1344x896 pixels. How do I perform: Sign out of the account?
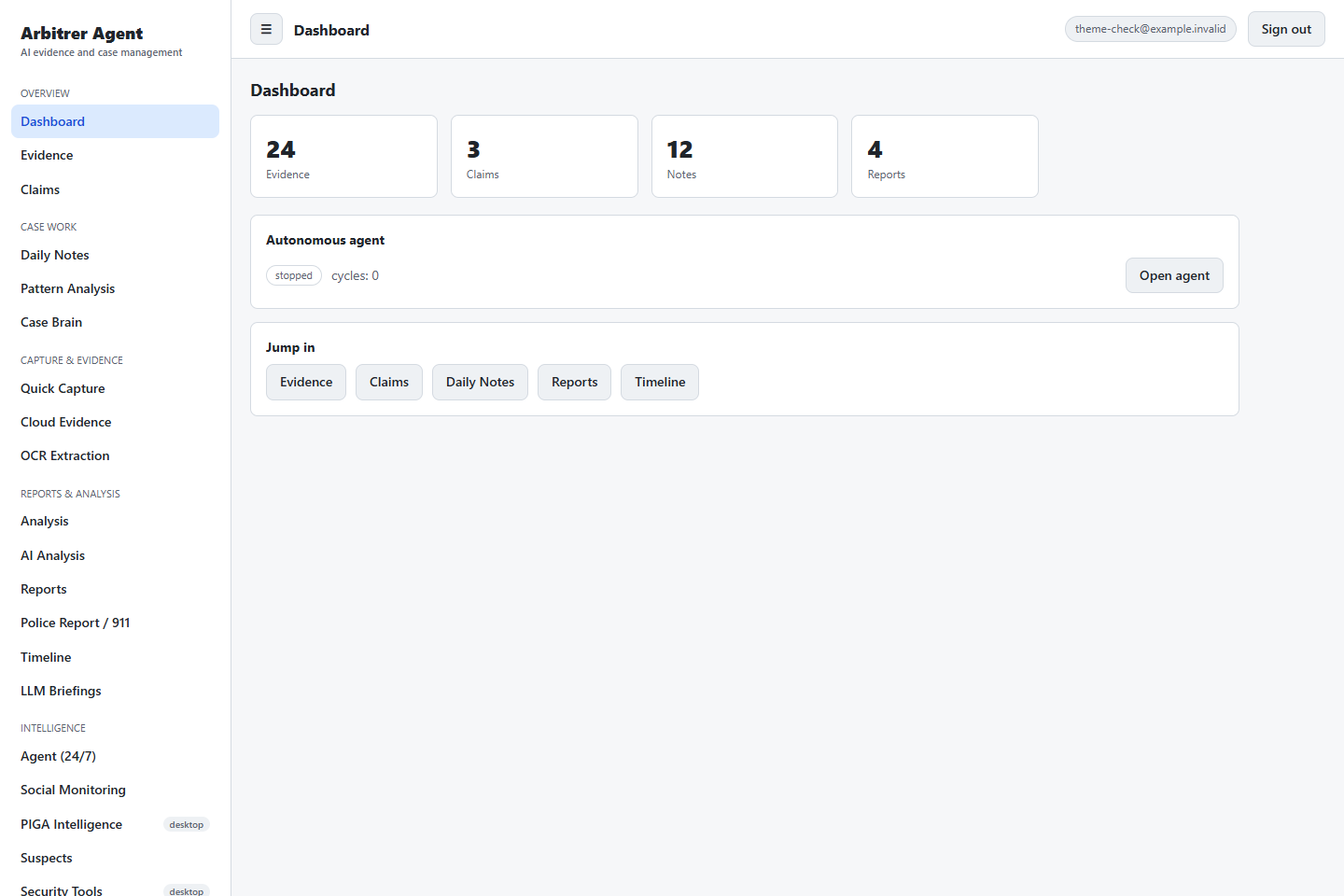point(1286,29)
